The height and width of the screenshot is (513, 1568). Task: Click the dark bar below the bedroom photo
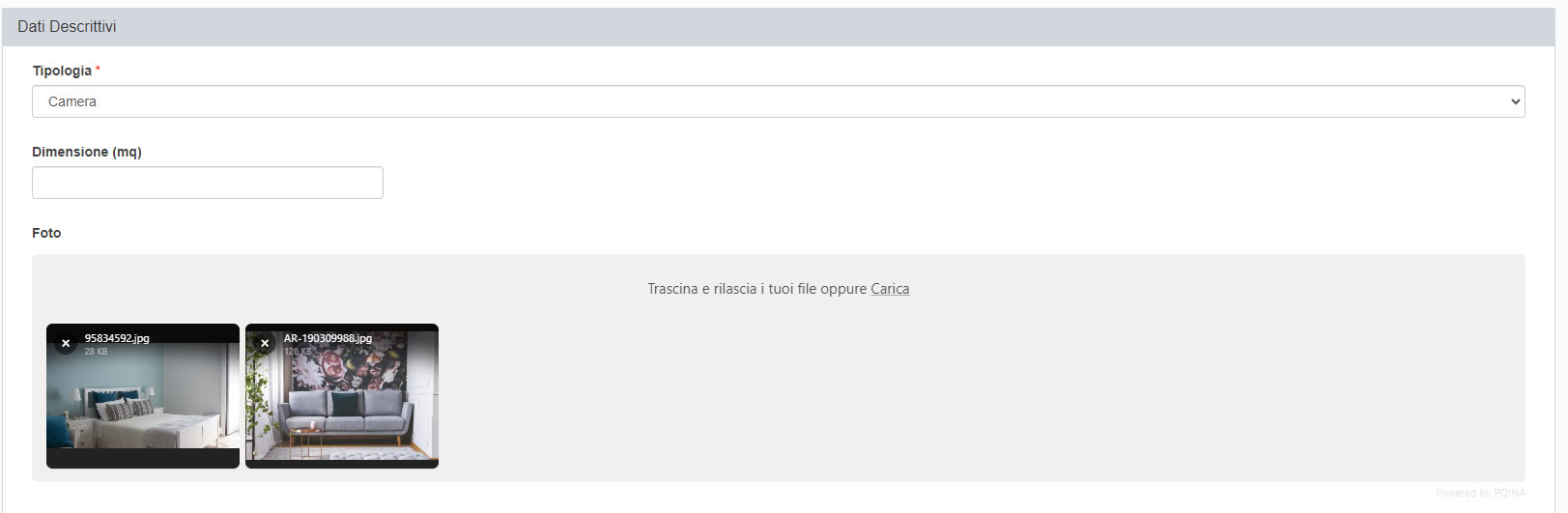[143, 458]
